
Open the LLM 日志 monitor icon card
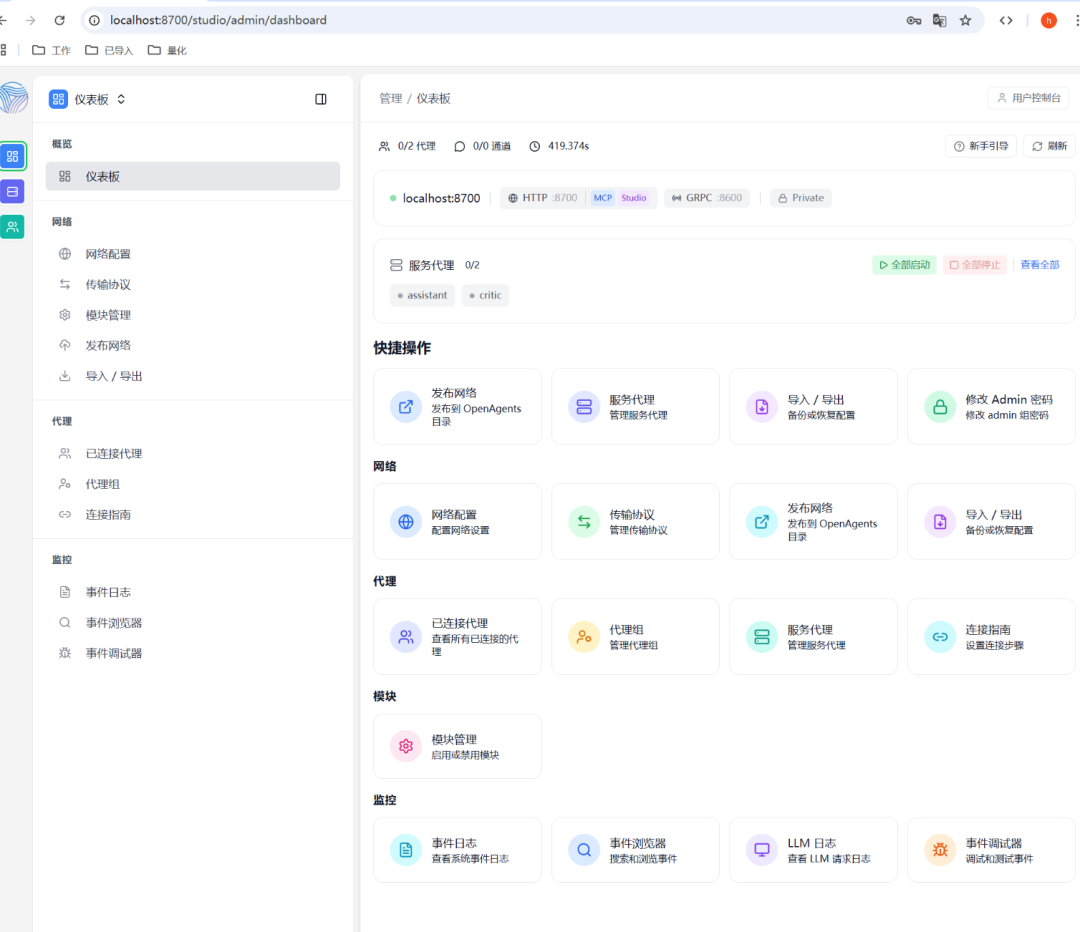813,850
